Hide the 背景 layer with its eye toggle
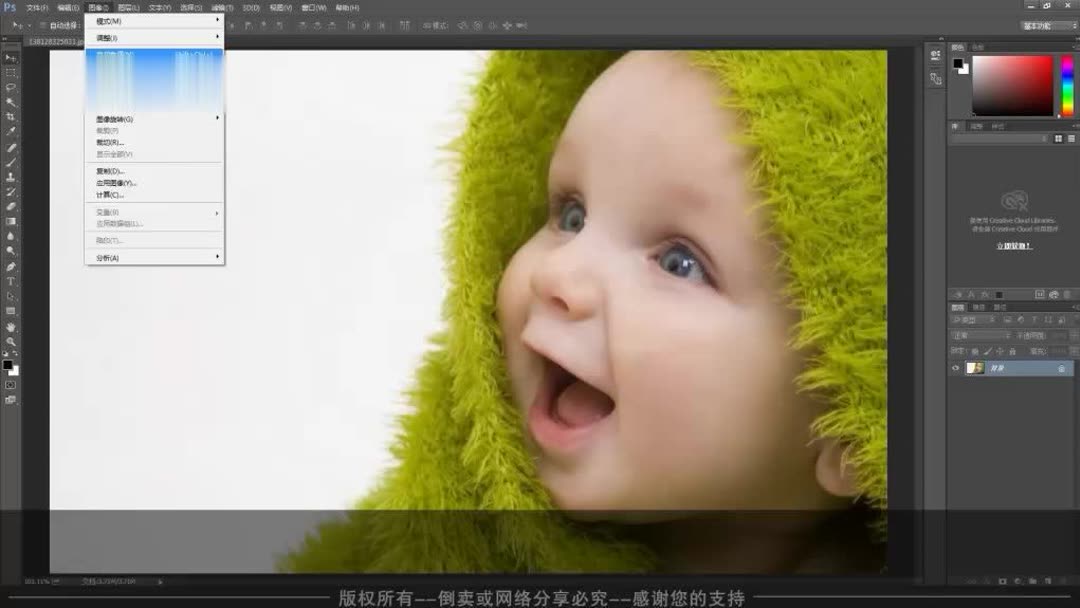The height and width of the screenshot is (608, 1080). point(954,367)
